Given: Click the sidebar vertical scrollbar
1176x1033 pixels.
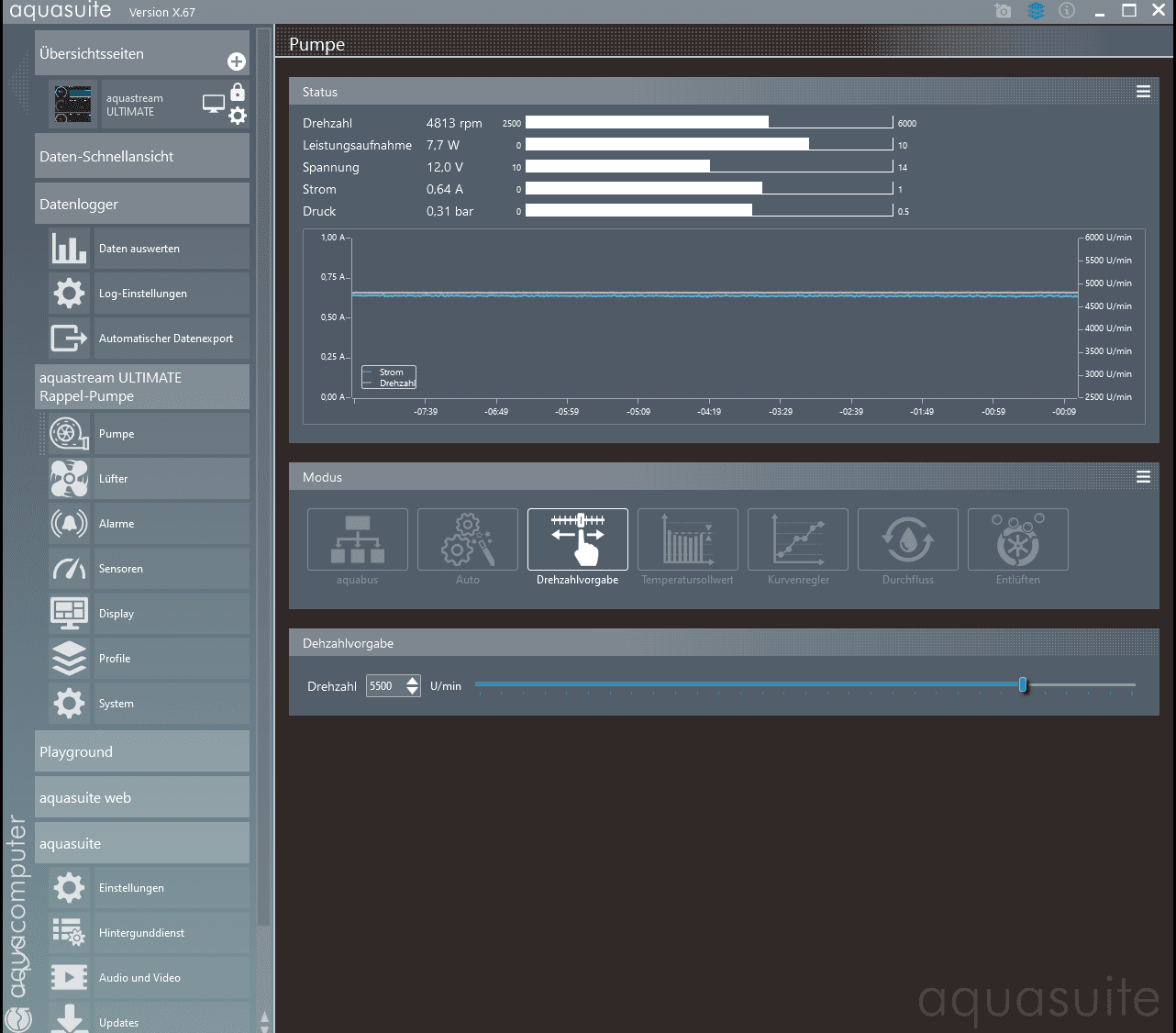Looking at the screenshot, I should tap(264, 477).
